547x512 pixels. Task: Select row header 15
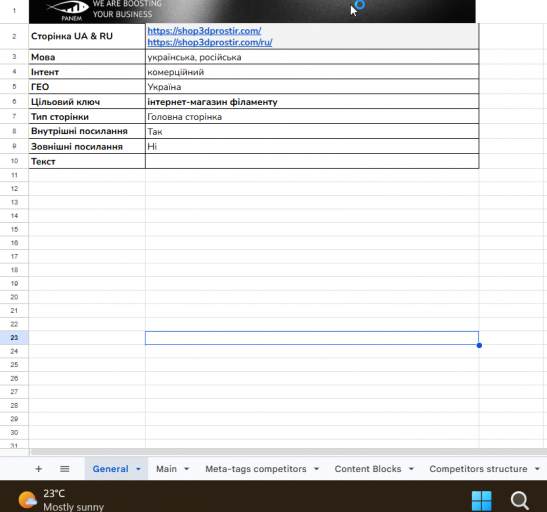pos(14,229)
